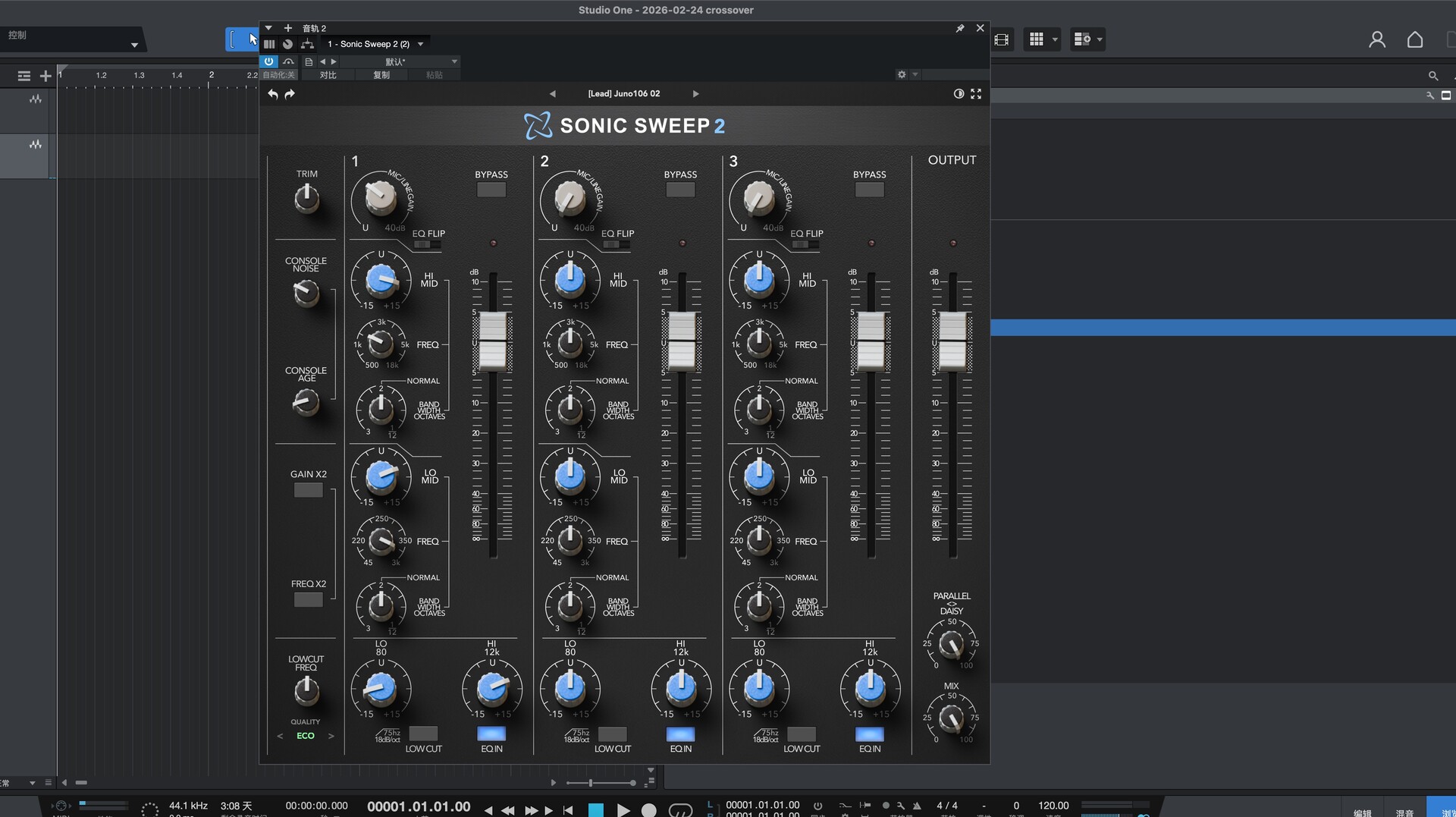
Task: Expand the 默认 preset dropdown
Action: tap(454, 61)
